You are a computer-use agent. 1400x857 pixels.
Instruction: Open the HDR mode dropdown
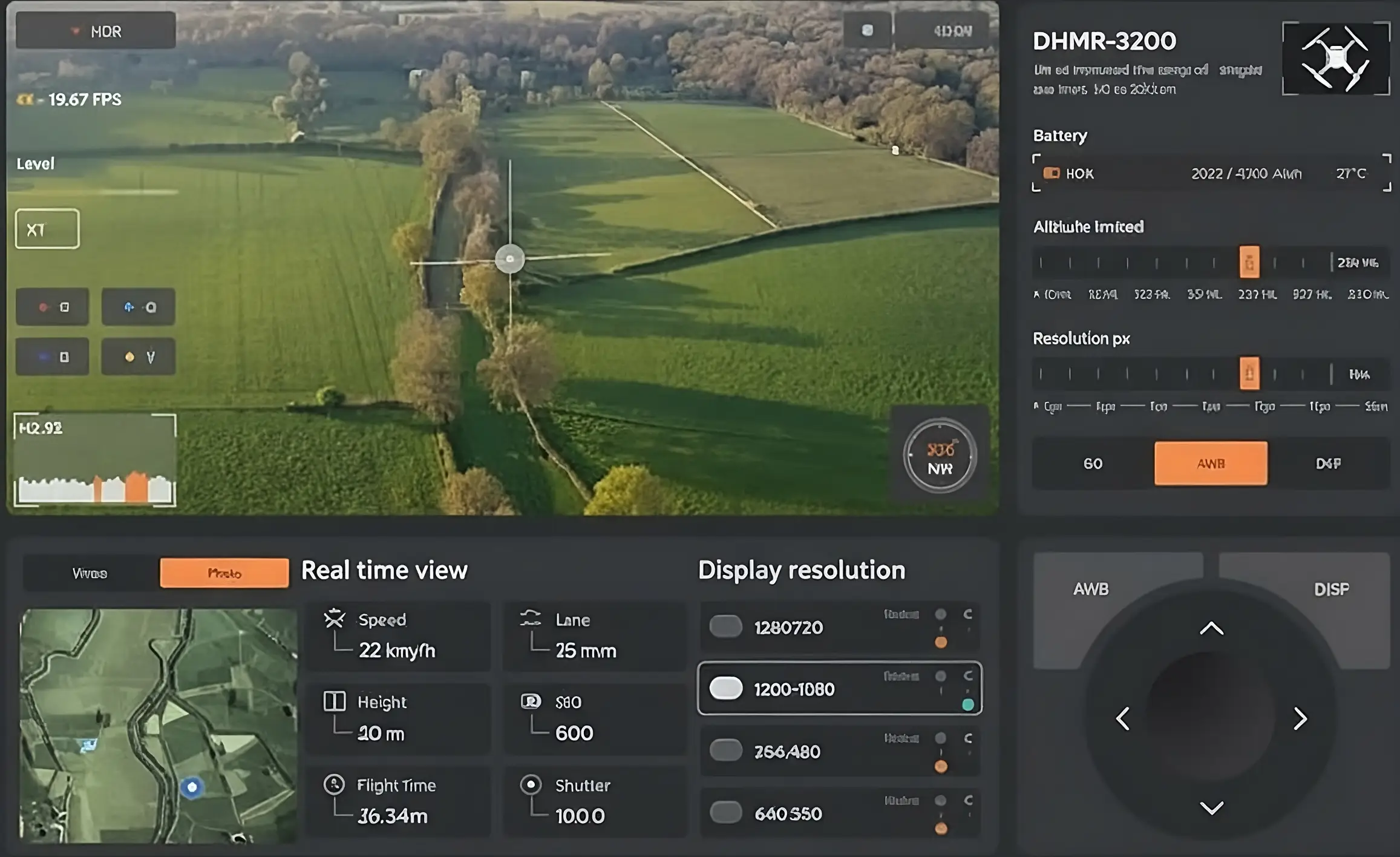point(96,31)
